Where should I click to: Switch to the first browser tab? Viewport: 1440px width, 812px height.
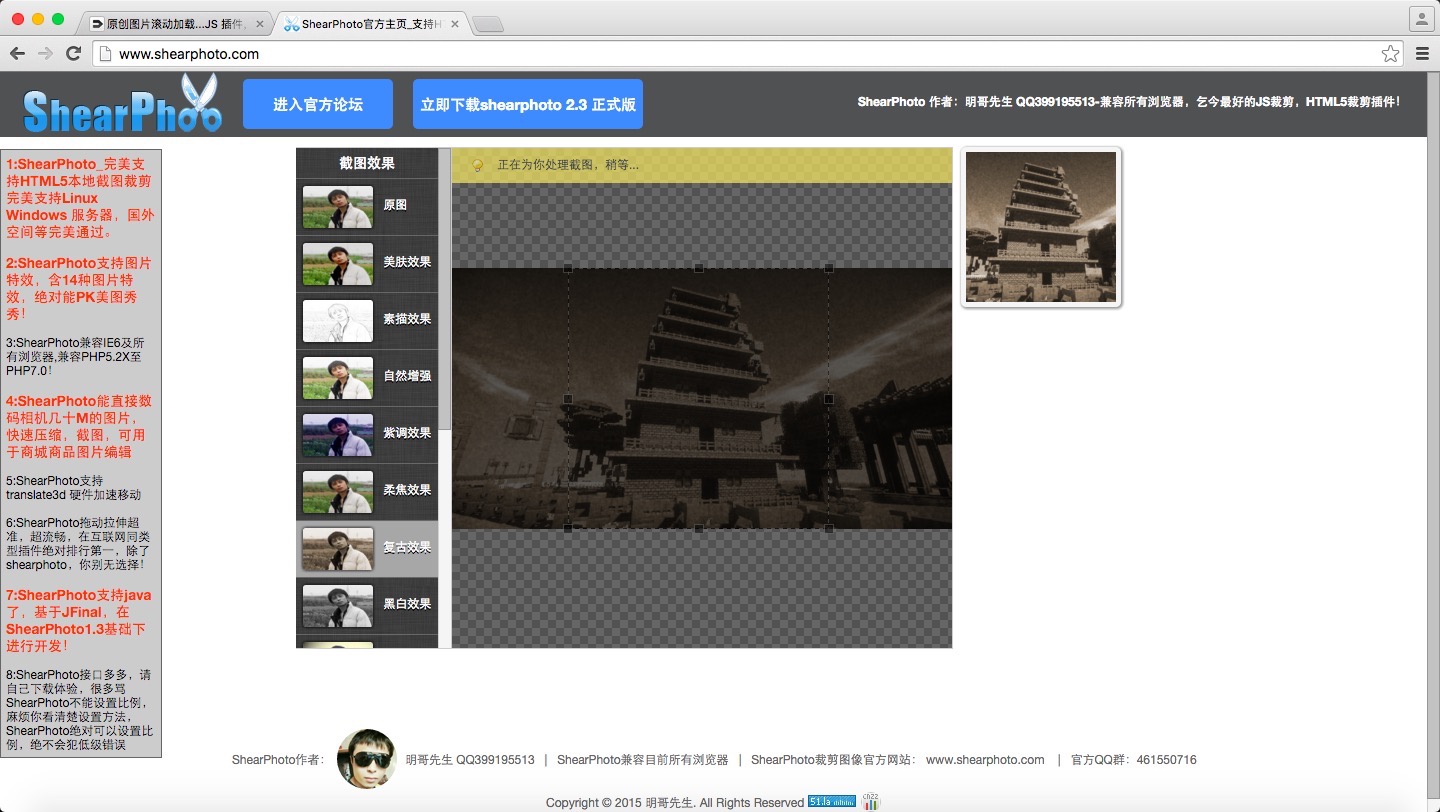pos(175,23)
